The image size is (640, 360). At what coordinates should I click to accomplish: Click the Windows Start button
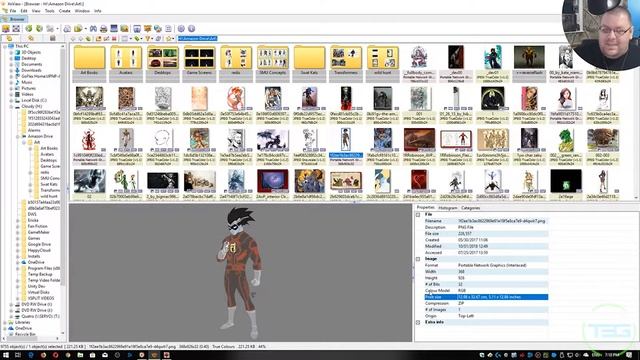pos(5,355)
